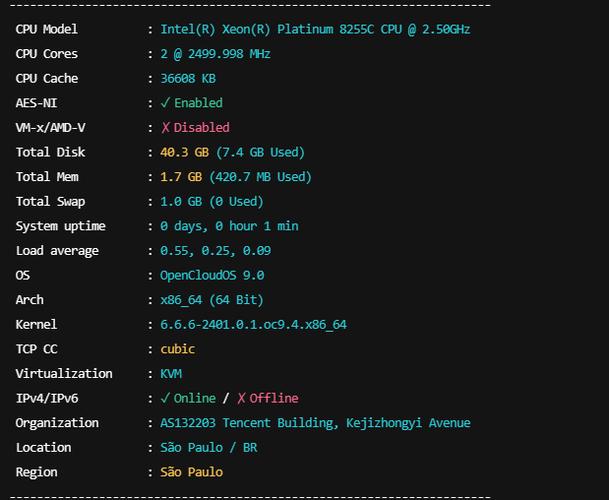Click the 'Total Swap' label
This screenshot has height=500, width=609.
(x=50, y=201)
